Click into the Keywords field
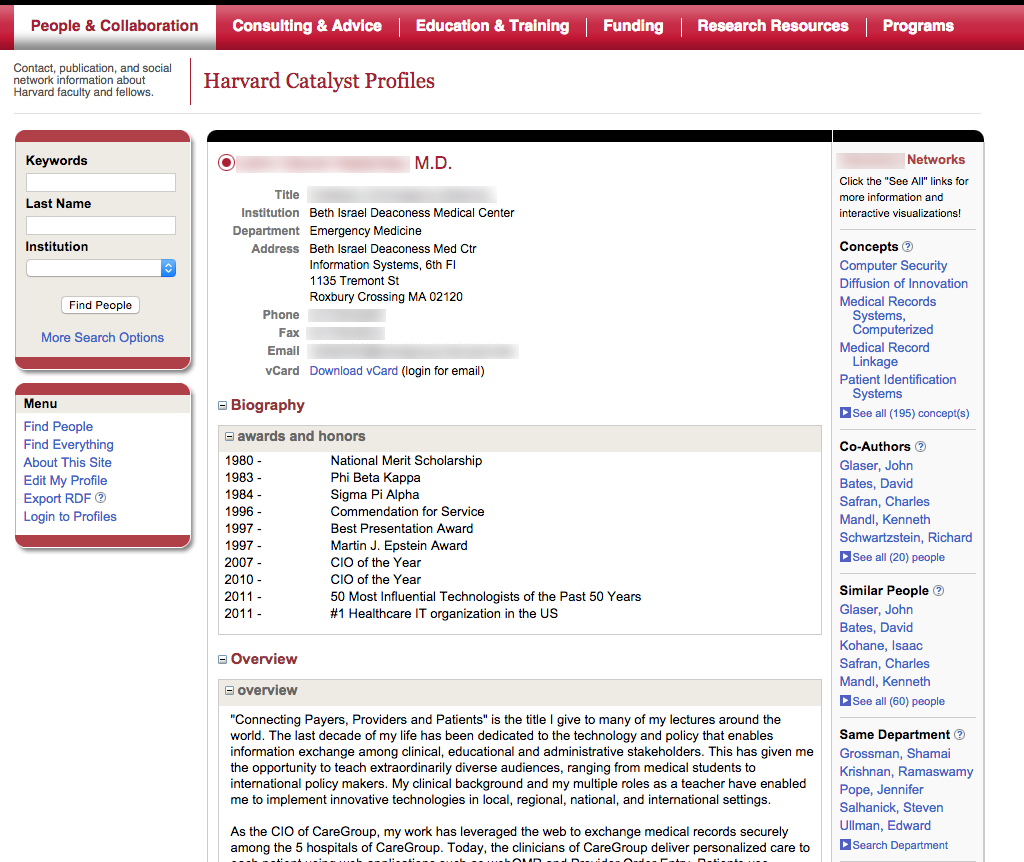 coord(100,182)
